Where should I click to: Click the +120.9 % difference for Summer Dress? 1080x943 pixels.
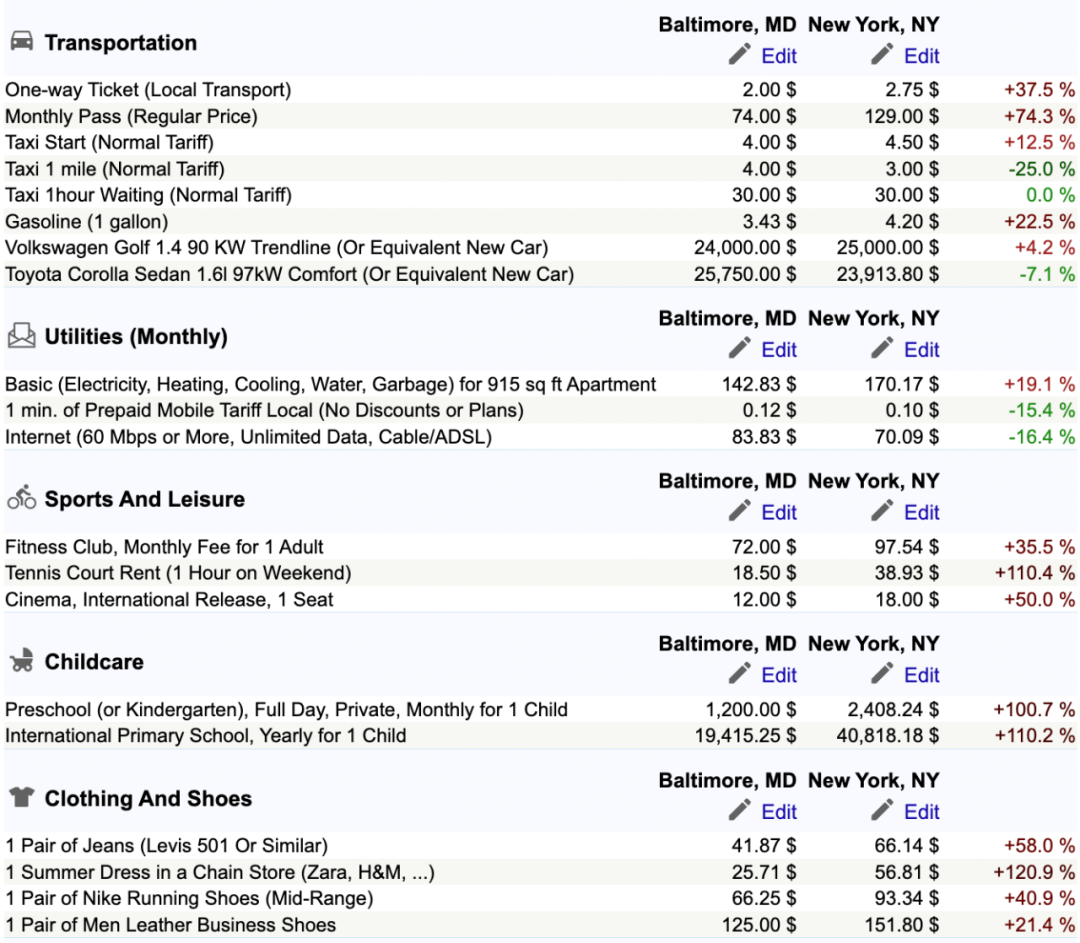pos(1034,873)
